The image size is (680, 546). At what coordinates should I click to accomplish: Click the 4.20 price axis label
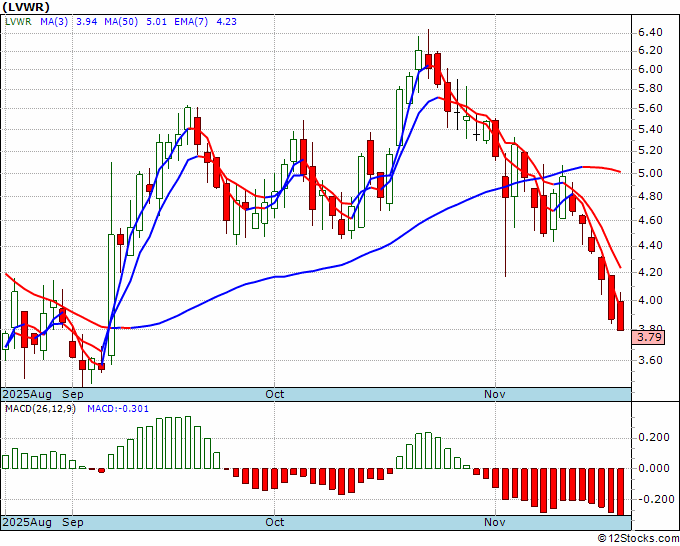point(650,272)
